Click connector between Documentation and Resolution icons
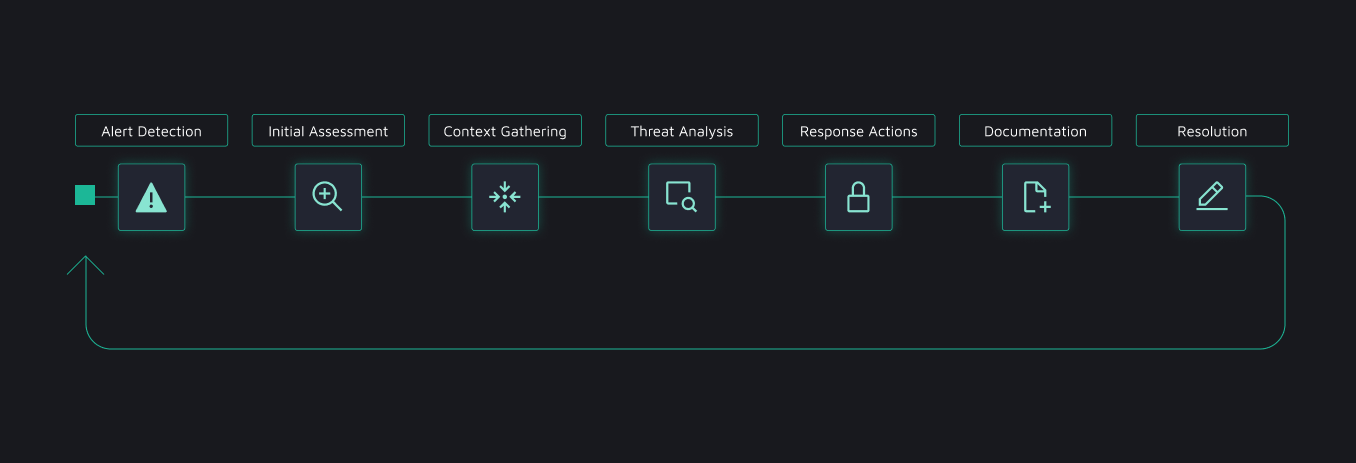This screenshot has height=463, width=1356. (x=1123, y=197)
